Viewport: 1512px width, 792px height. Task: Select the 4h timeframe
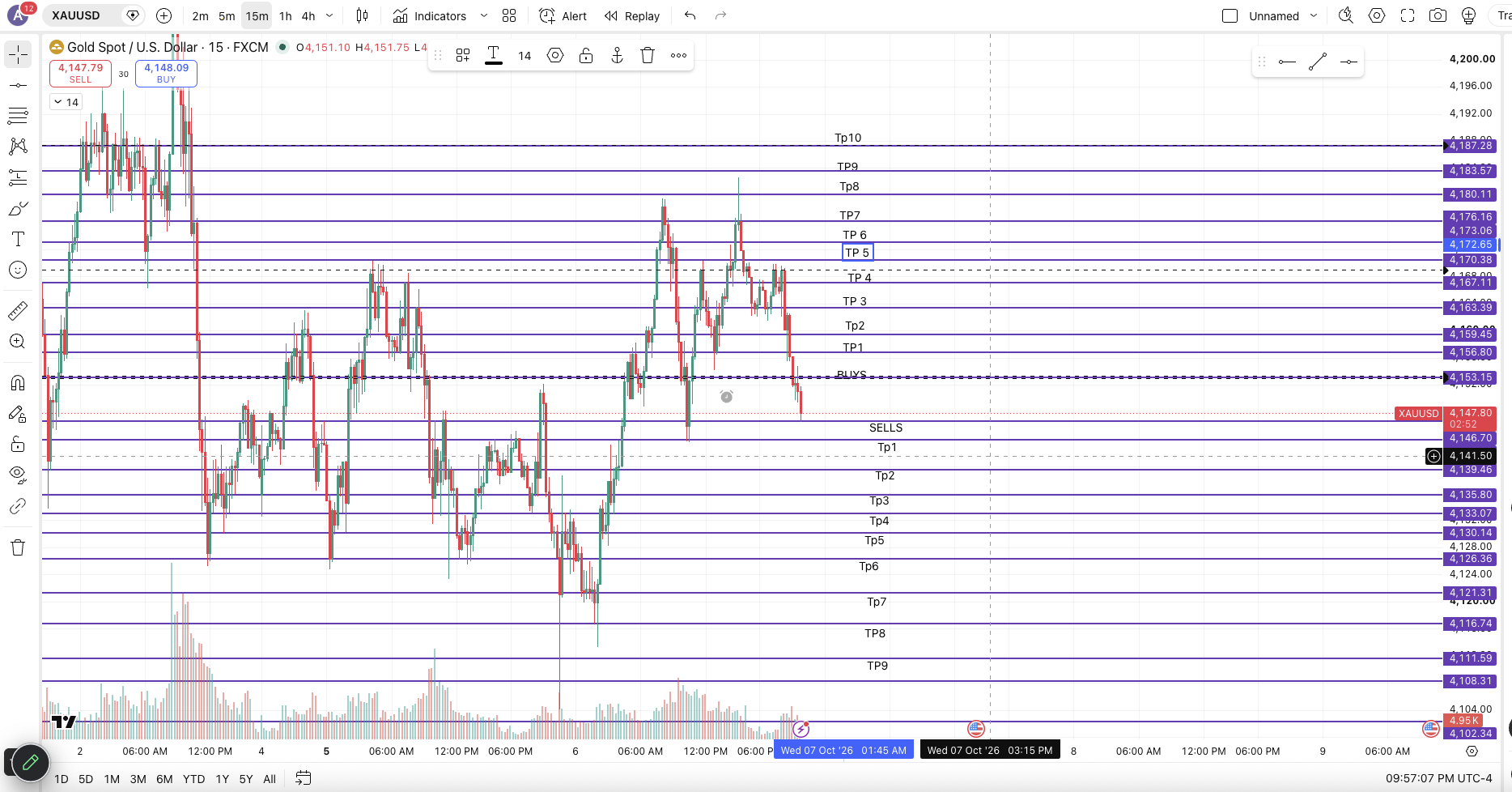308,15
